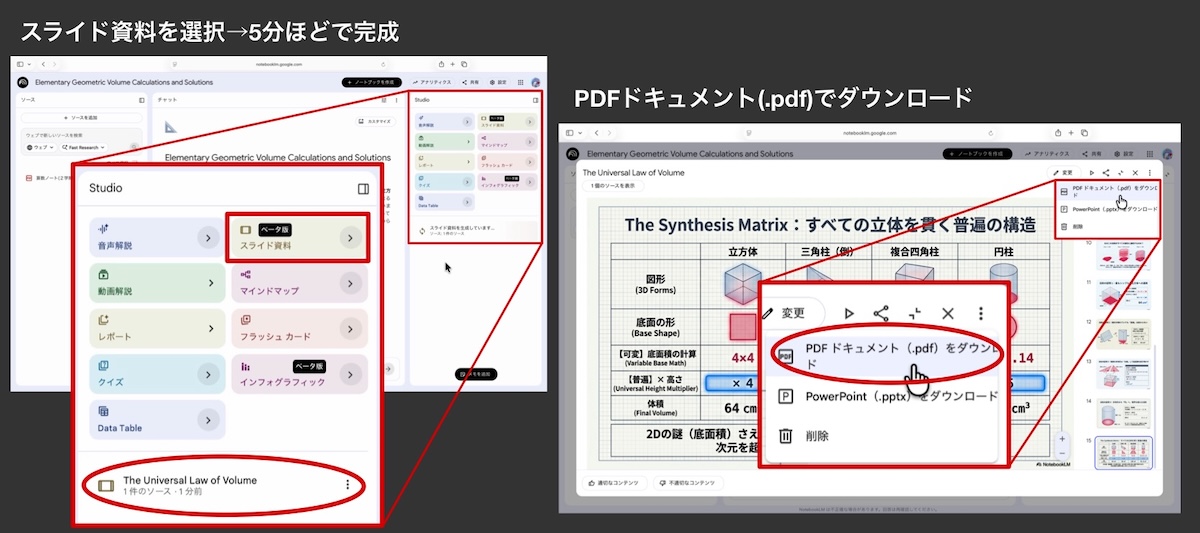The image size is (1200, 533).
Task: Click collapse view icon in enlarged slide toolbar
Action: coord(914,313)
